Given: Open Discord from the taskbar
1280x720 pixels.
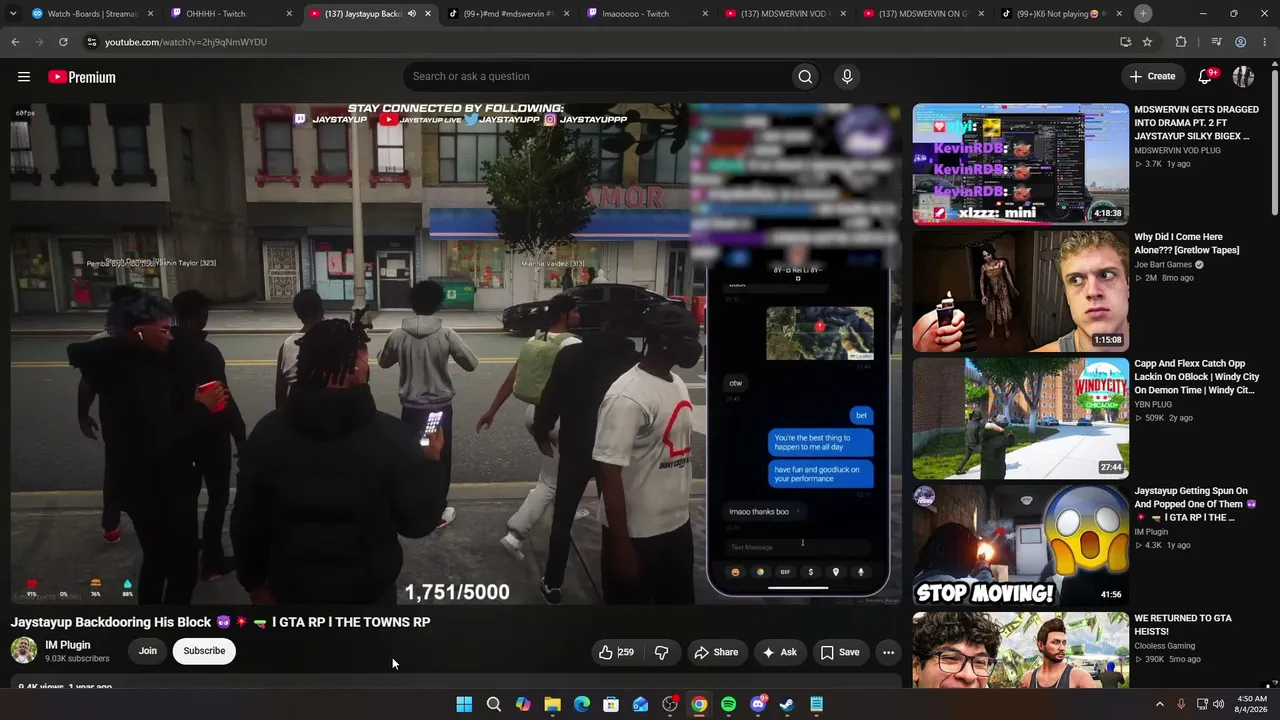Looking at the screenshot, I should pyautogui.click(x=758, y=704).
